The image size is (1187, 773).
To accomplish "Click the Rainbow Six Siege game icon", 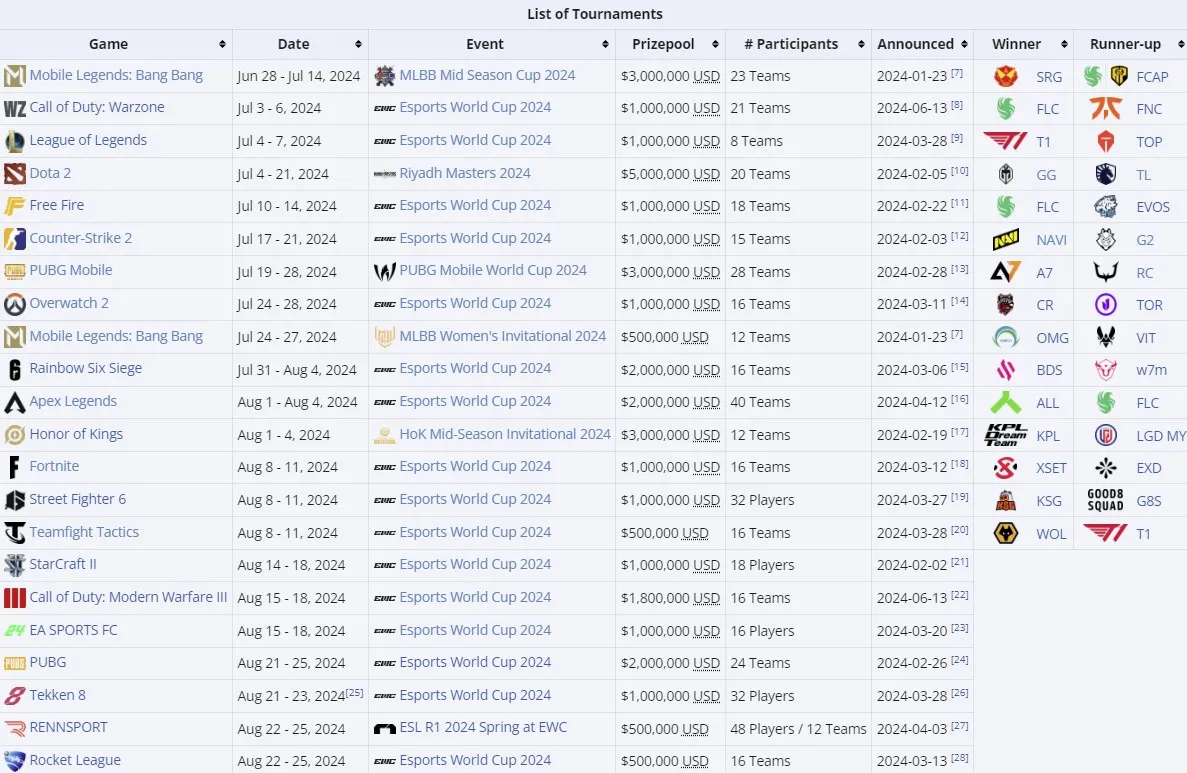I will click(14, 369).
